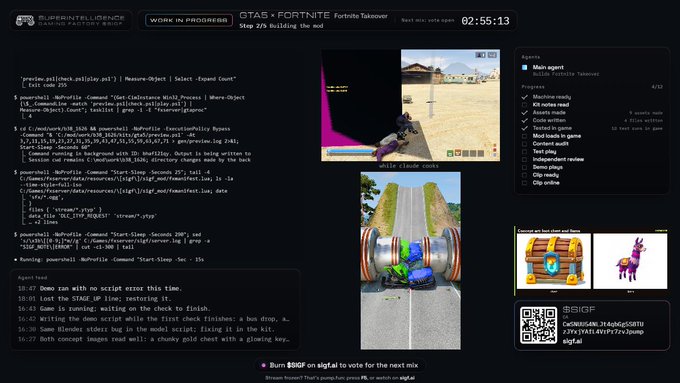
Task: Click the Agent feed heading
Action: point(33,278)
